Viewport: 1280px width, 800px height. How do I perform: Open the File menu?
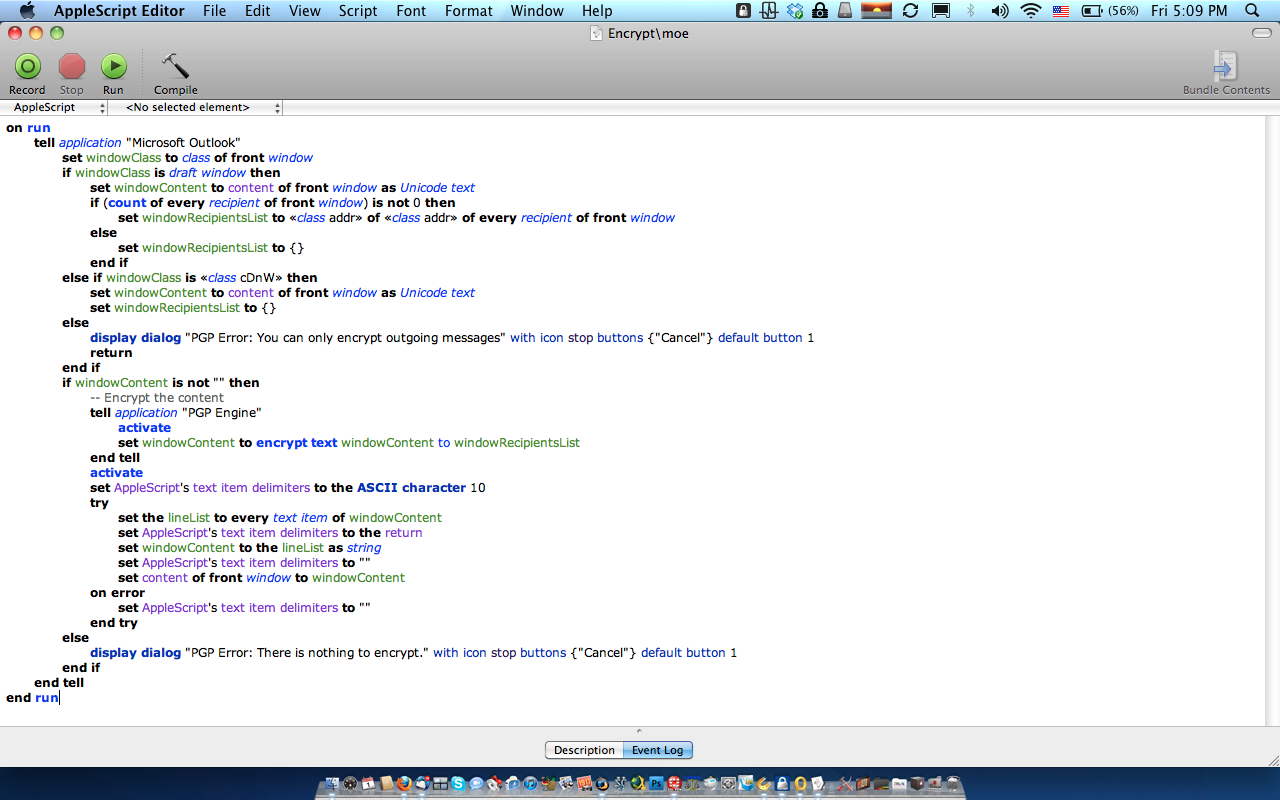(x=214, y=11)
